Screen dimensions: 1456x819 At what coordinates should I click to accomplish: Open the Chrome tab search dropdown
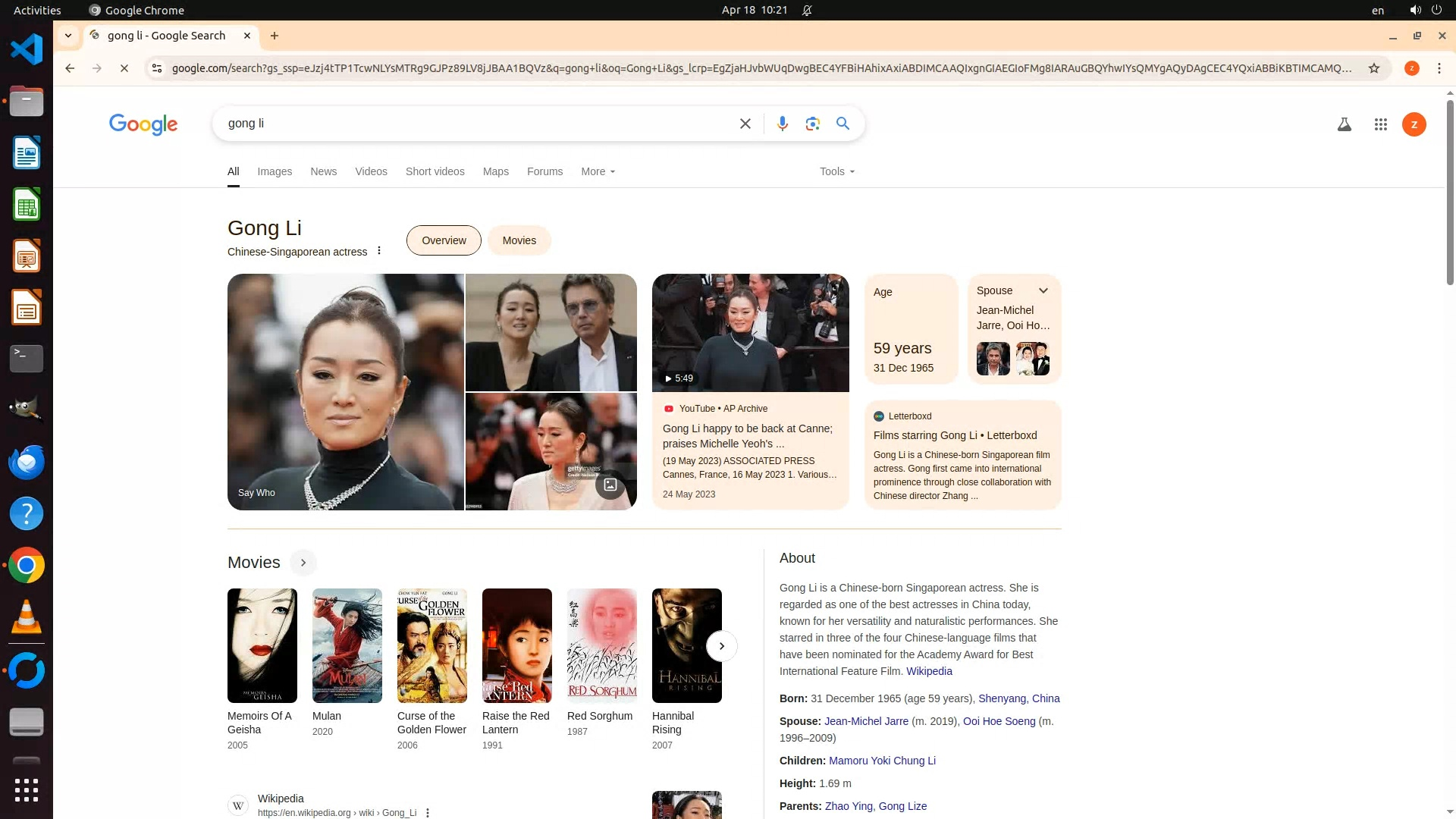[x=68, y=36]
